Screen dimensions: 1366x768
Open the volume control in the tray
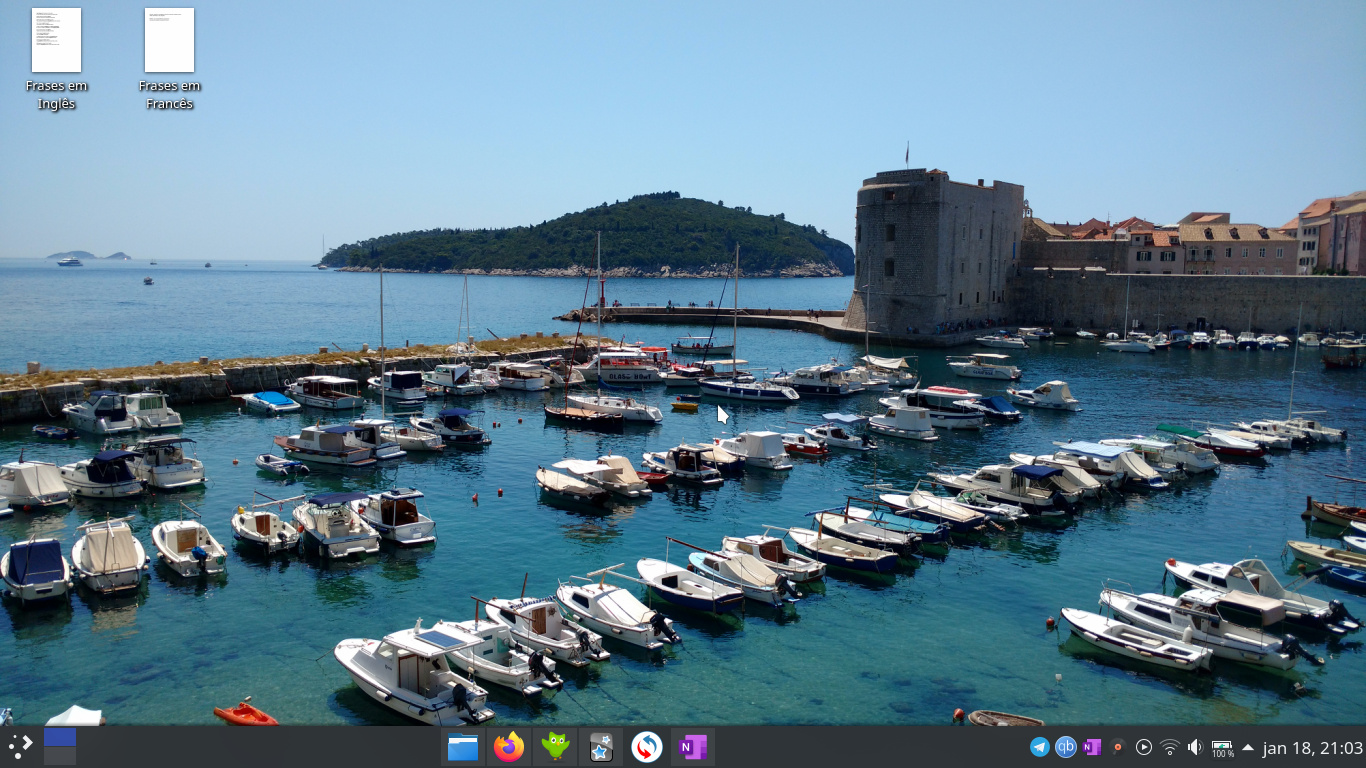pos(1195,747)
